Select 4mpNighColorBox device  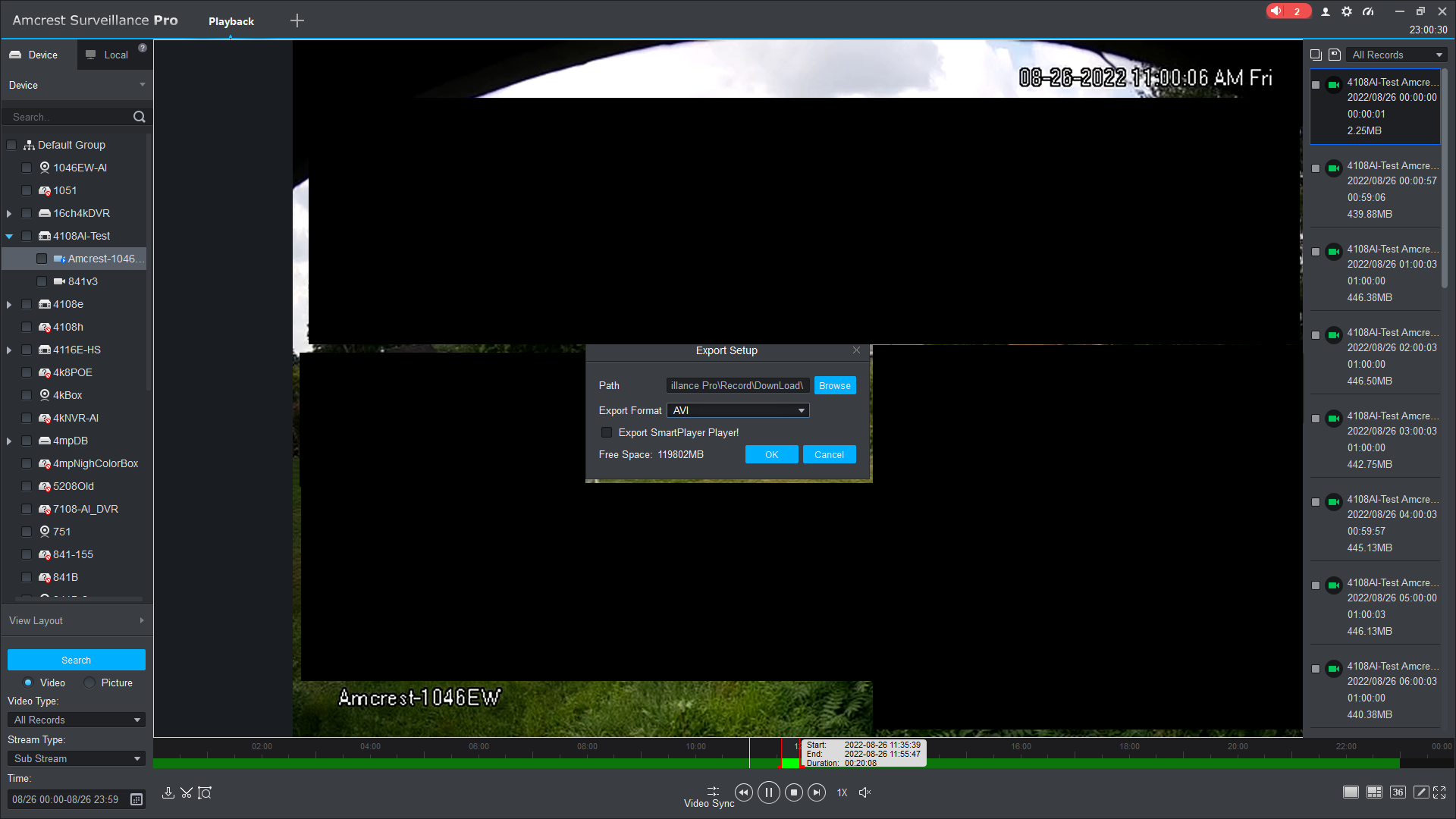click(96, 463)
